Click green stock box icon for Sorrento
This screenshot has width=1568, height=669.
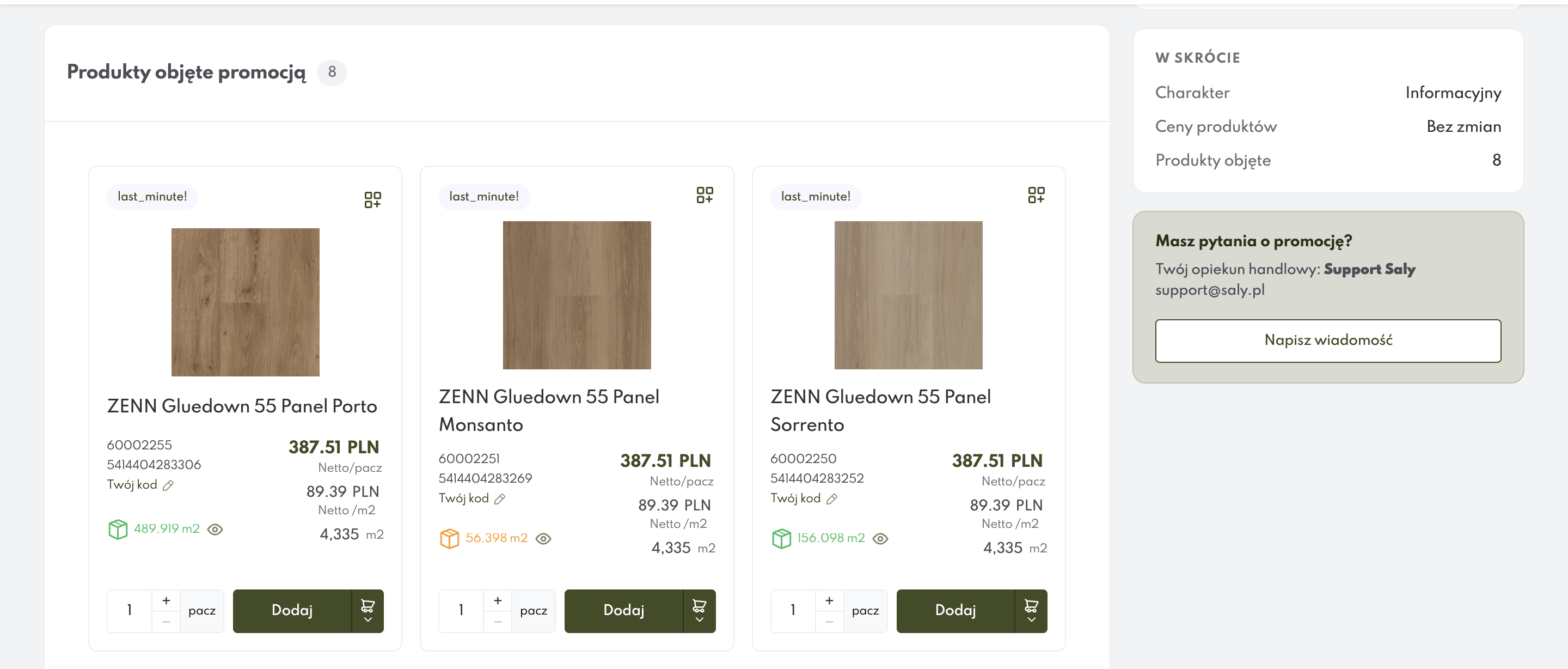point(782,539)
